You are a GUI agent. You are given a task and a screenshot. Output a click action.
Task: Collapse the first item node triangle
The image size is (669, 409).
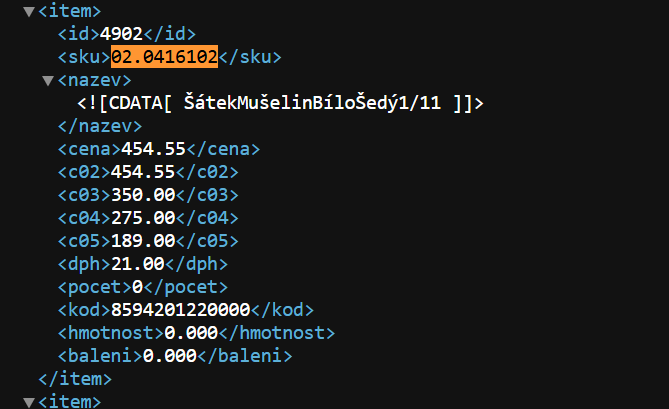point(29,12)
